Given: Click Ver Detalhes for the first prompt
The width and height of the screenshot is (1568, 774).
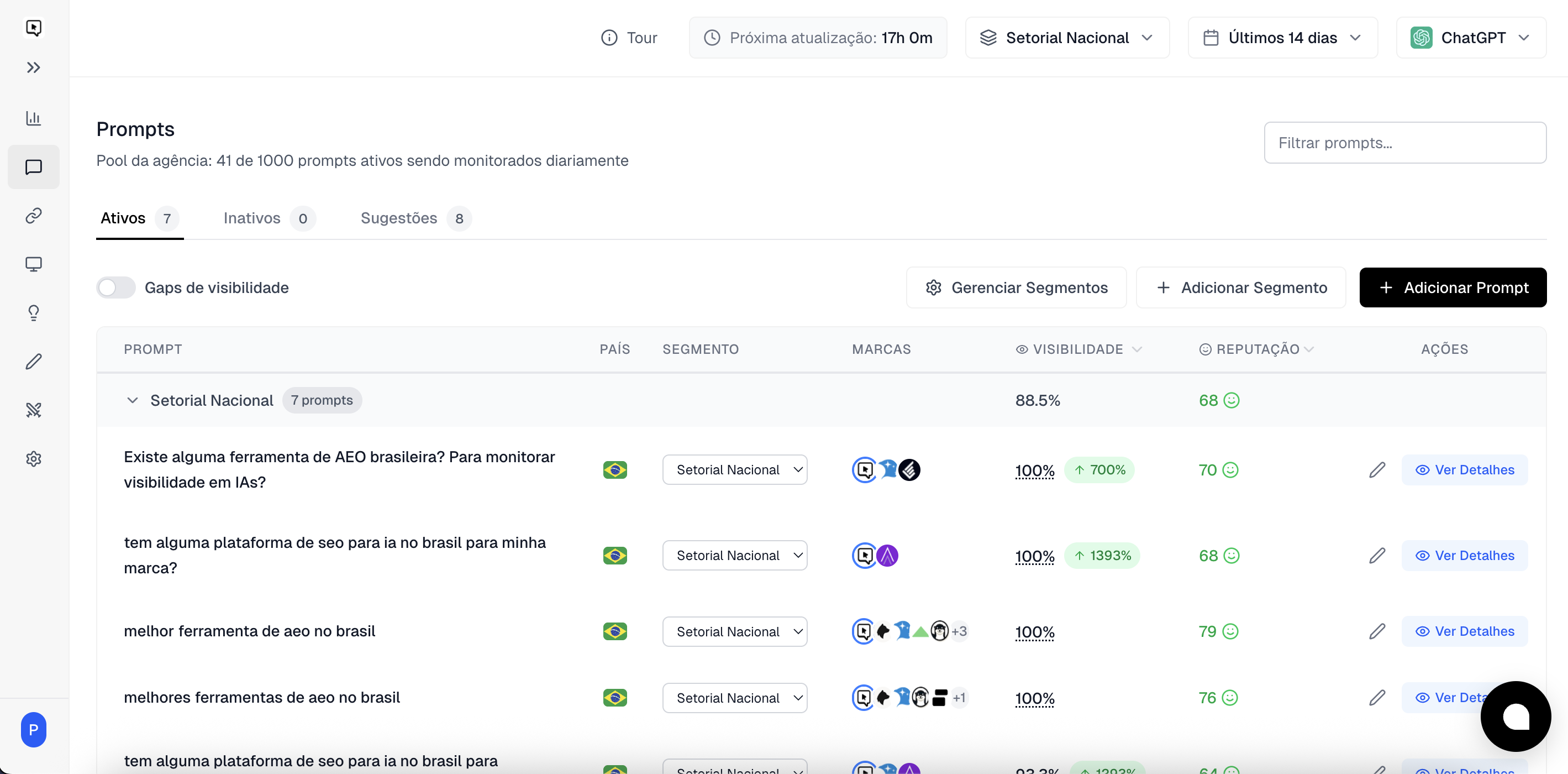Looking at the screenshot, I should point(1464,469).
